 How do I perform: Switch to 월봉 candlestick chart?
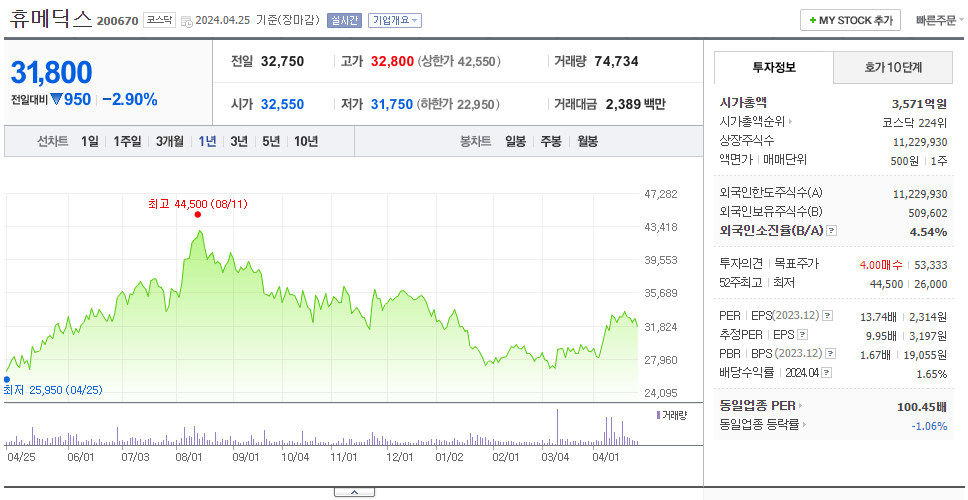(x=588, y=141)
